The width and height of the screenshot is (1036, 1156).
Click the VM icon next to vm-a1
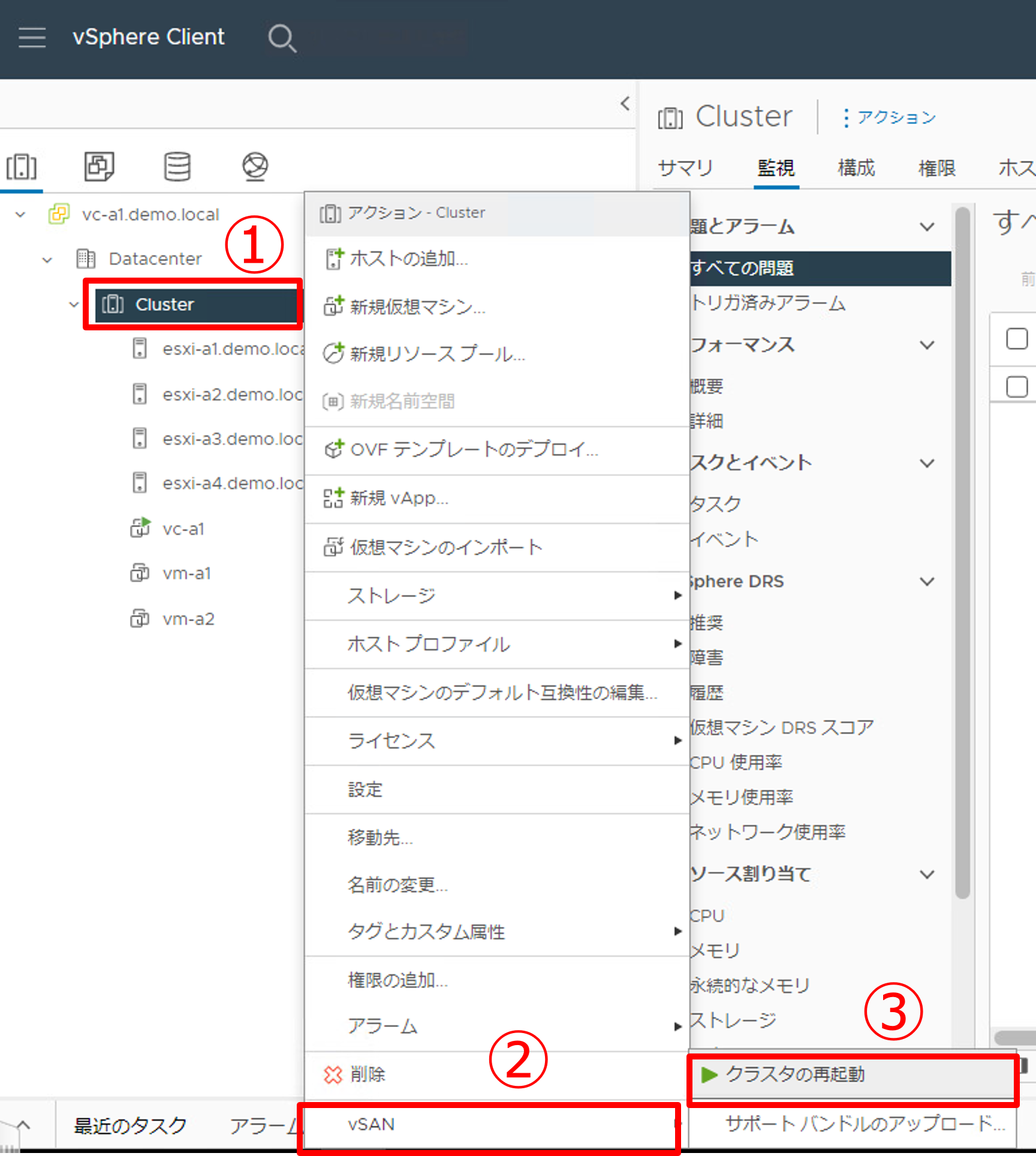pos(140,573)
